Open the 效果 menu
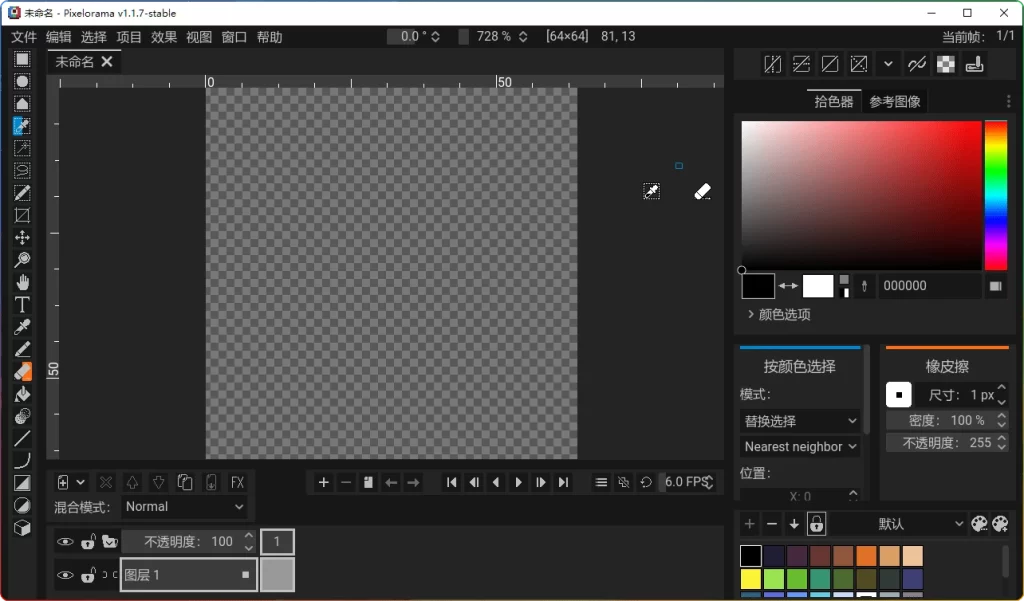1024x601 pixels. click(x=164, y=36)
